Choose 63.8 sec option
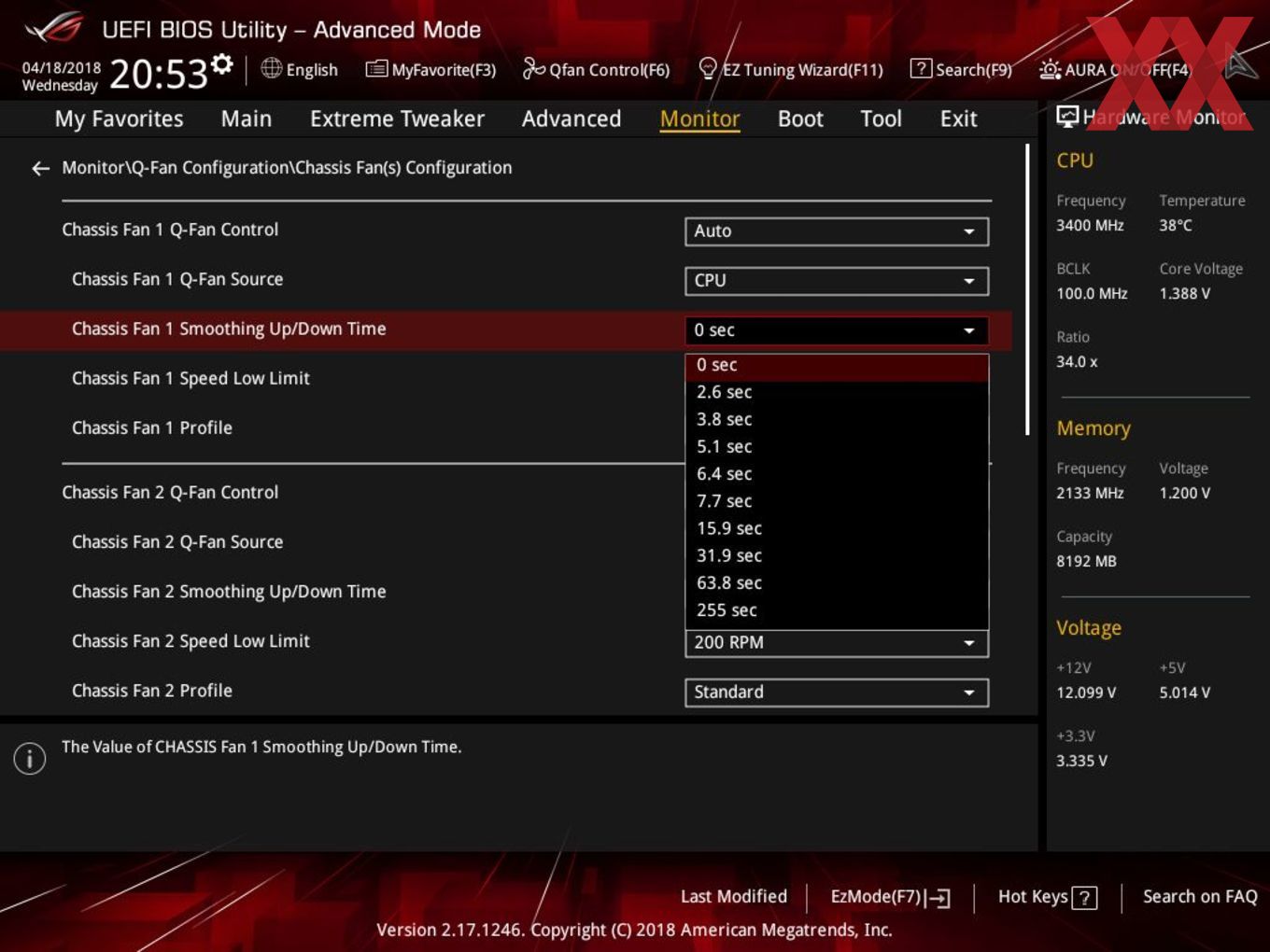 [x=837, y=583]
